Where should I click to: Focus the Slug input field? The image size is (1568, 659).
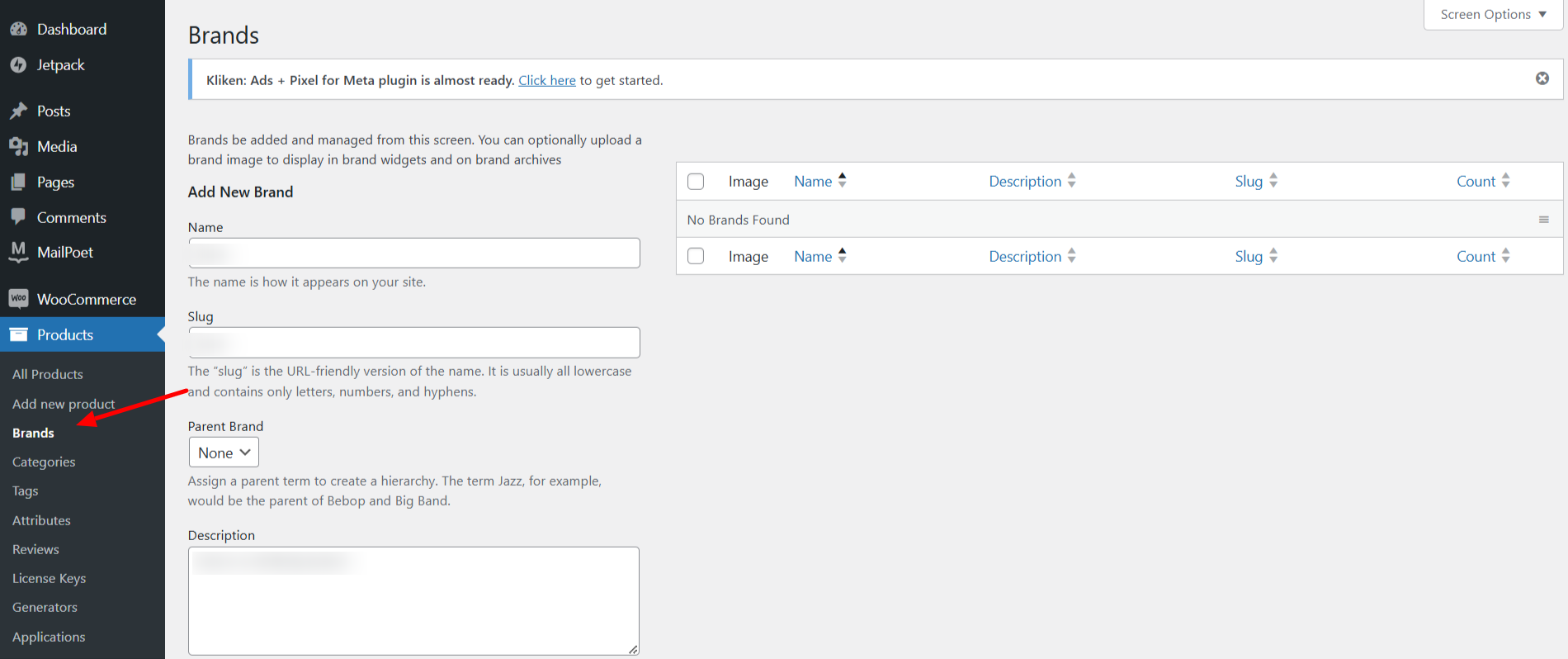(x=414, y=342)
